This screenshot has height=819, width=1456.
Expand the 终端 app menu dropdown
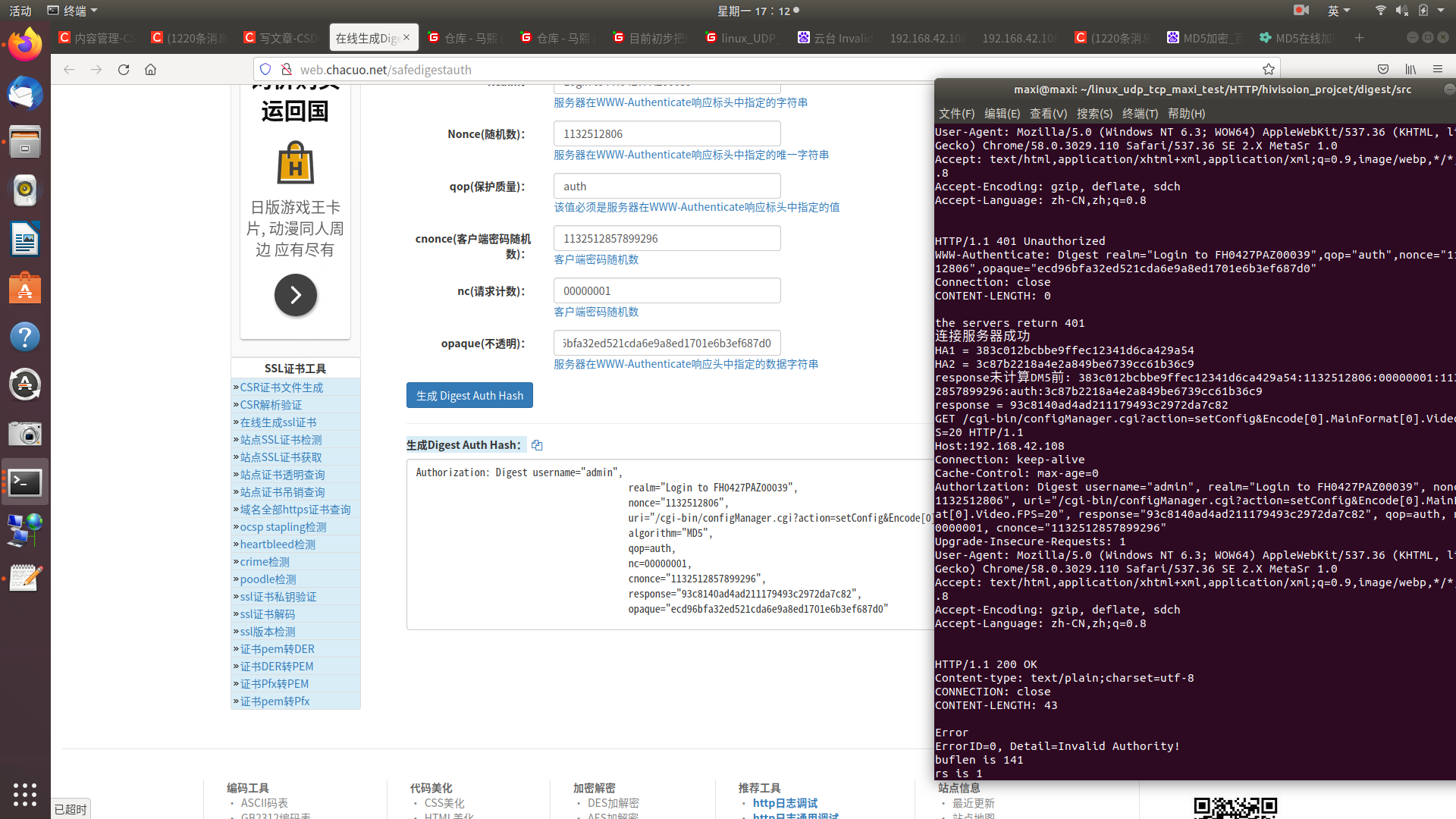click(x=73, y=11)
